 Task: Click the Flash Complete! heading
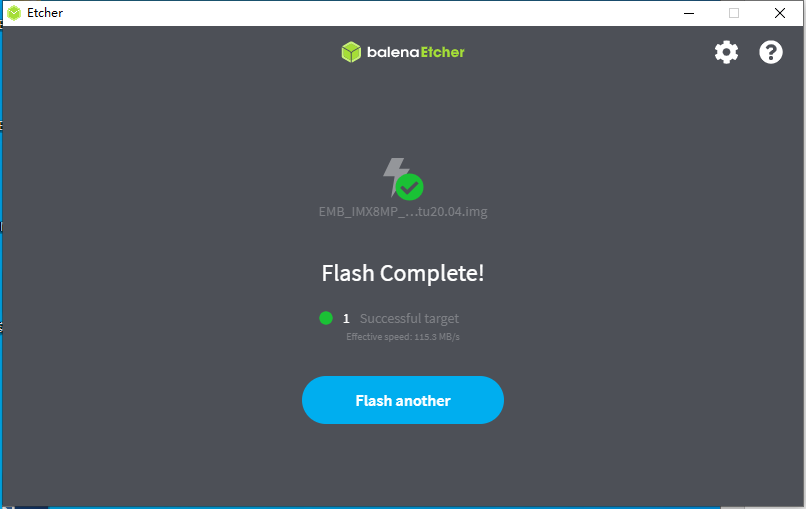click(x=403, y=273)
